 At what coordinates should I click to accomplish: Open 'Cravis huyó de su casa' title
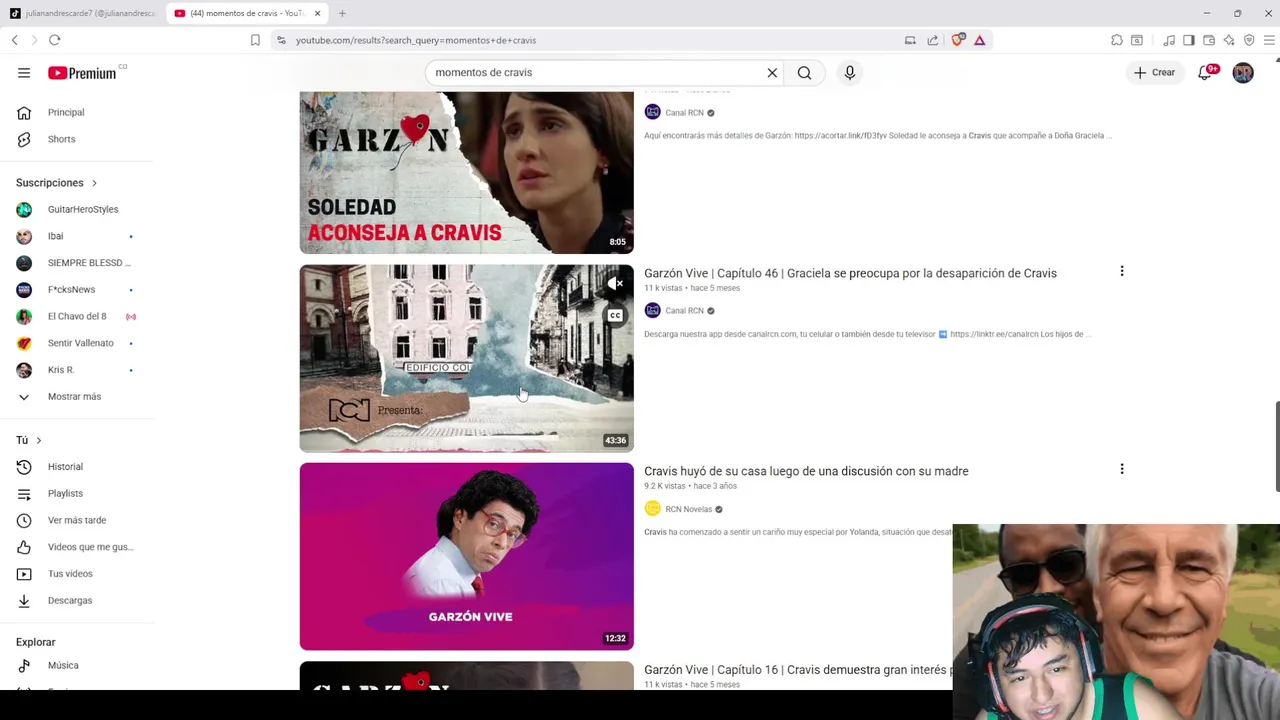point(806,471)
